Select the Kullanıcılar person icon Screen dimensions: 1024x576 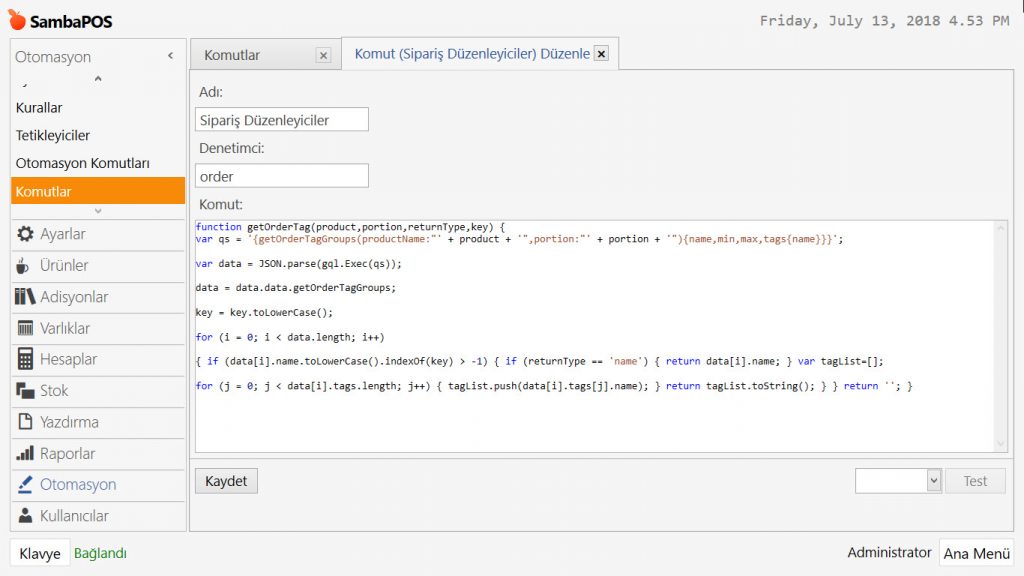(25, 516)
